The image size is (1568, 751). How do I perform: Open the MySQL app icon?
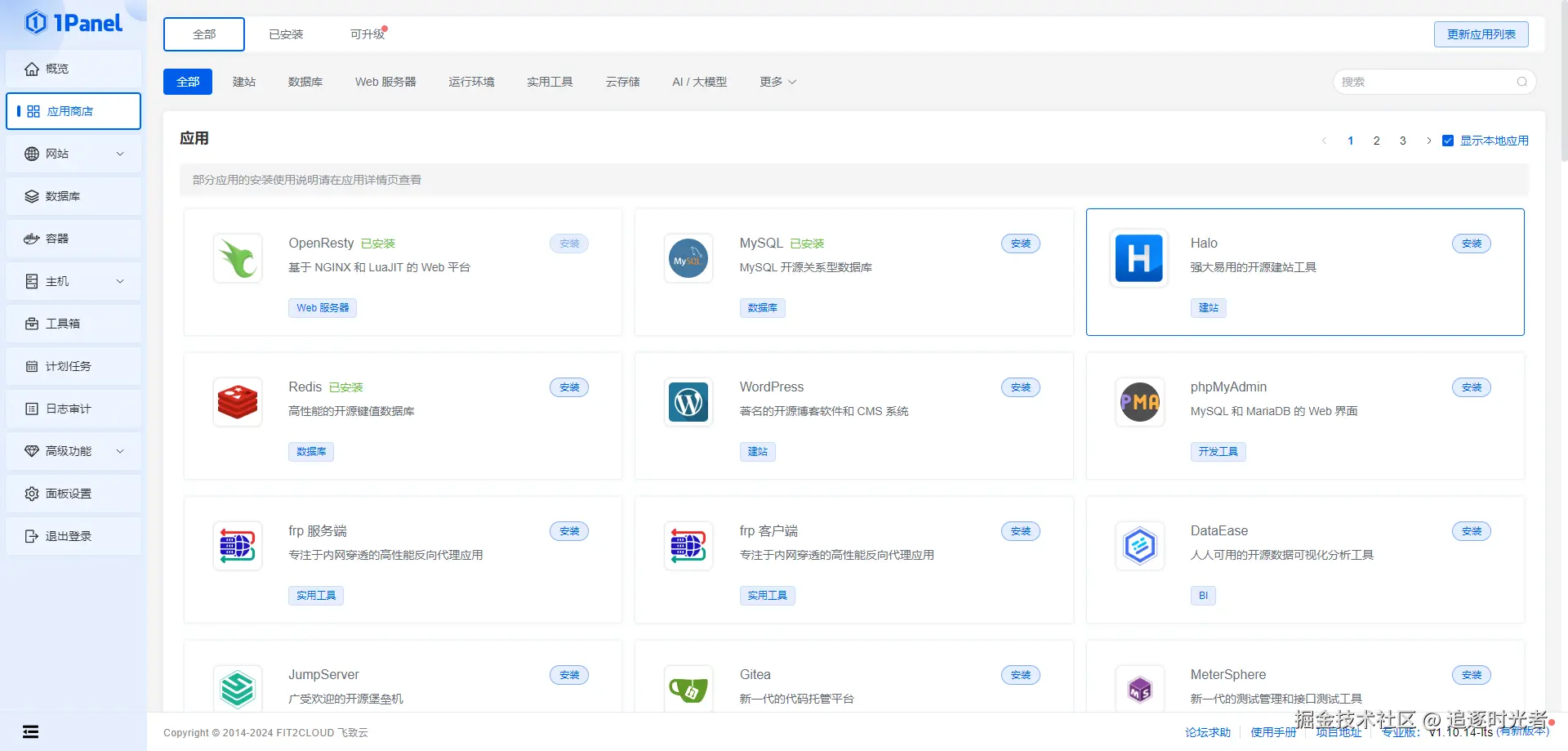point(688,258)
